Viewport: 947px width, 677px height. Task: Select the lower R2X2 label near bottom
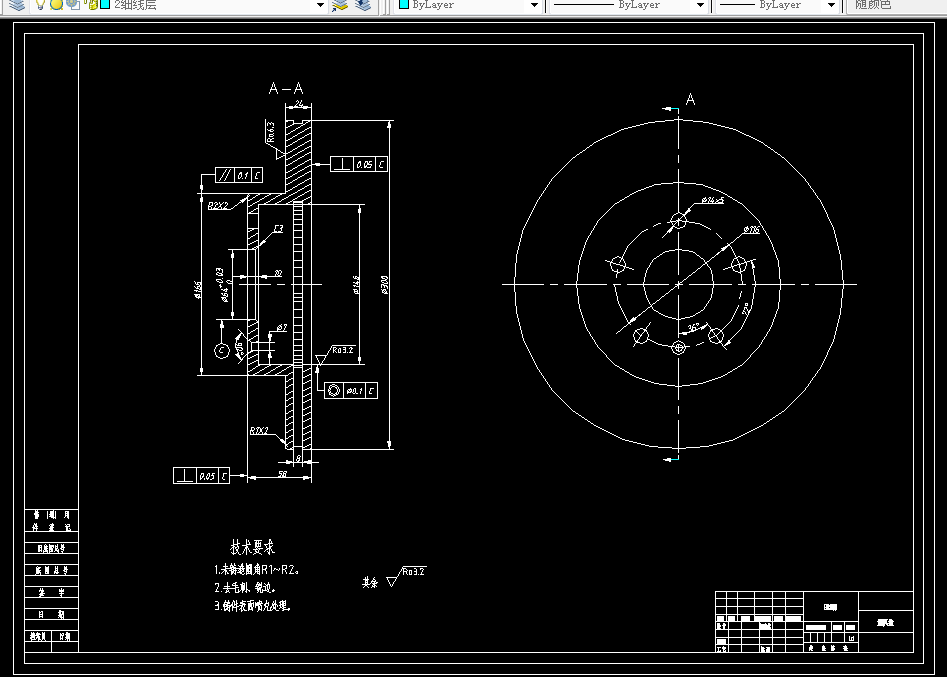(258, 431)
